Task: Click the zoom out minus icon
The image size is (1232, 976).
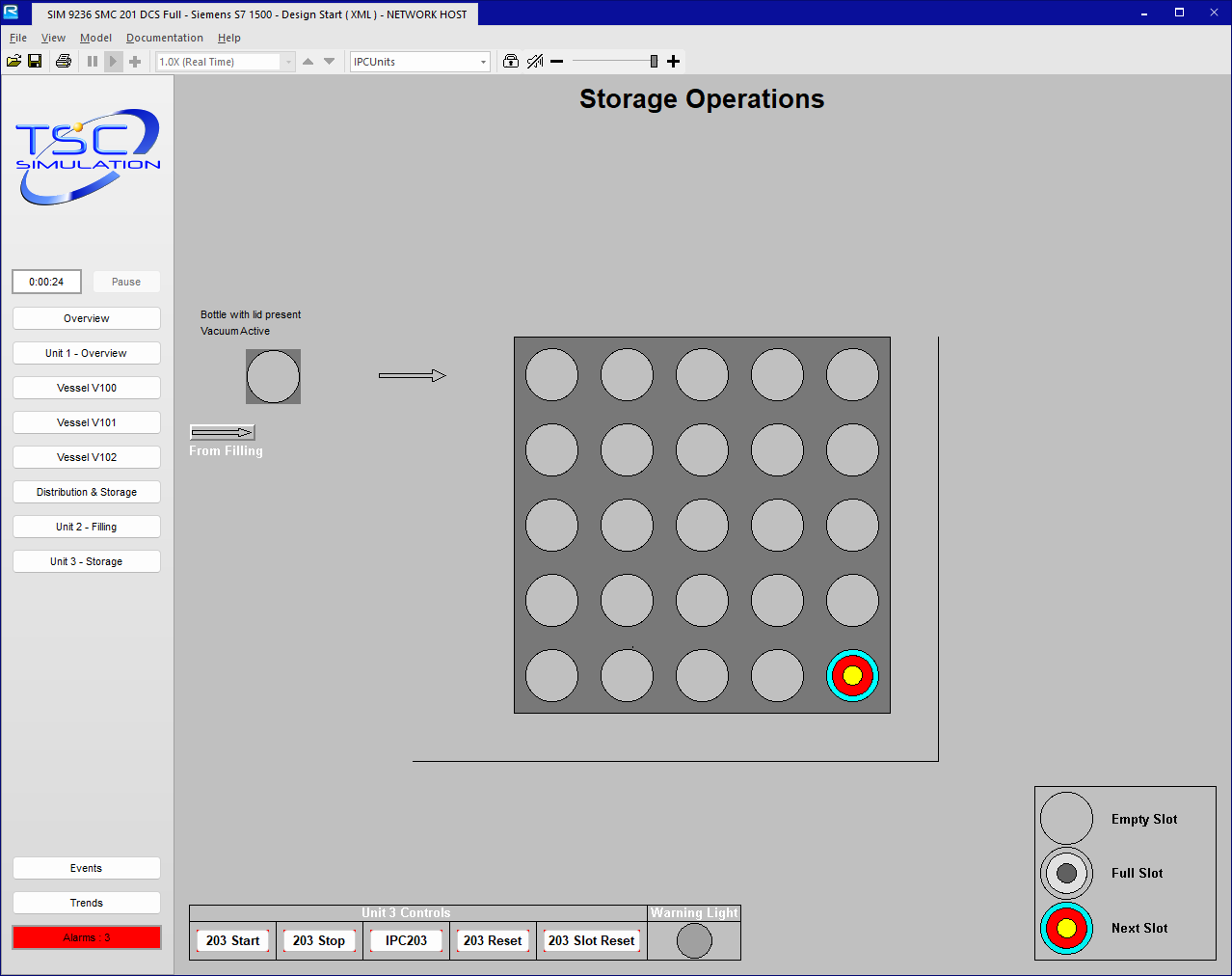Action: point(556,61)
